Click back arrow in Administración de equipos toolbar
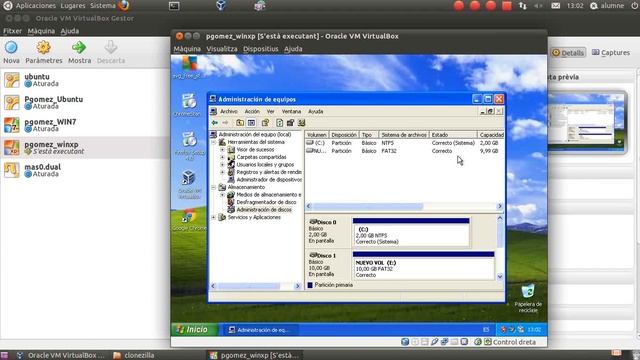640x360 pixels. (x=215, y=123)
